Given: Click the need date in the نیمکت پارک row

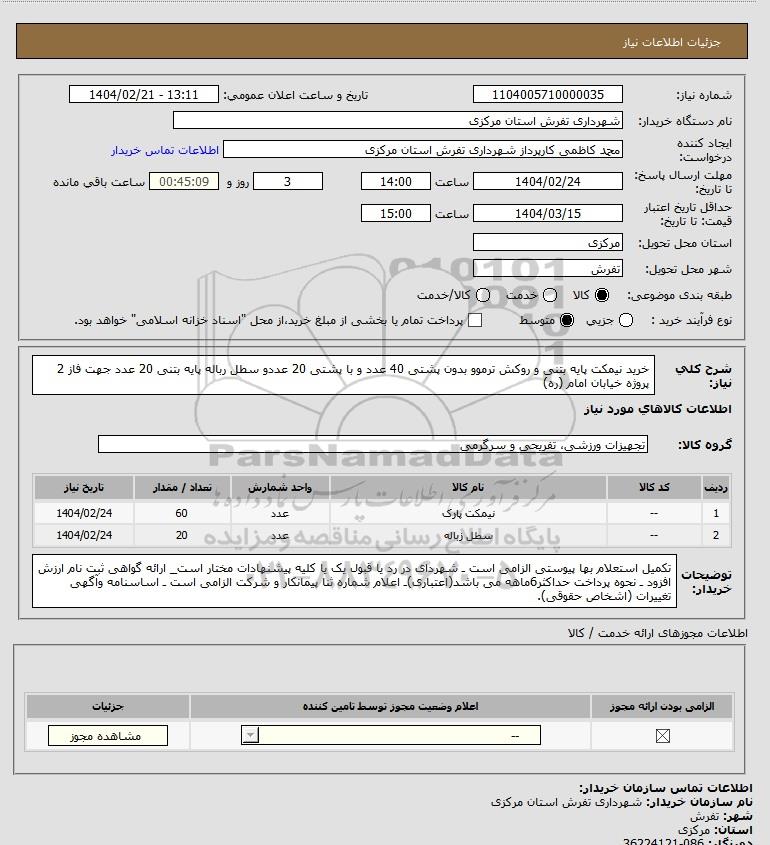Looking at the screenshot, I should (84, 513).
